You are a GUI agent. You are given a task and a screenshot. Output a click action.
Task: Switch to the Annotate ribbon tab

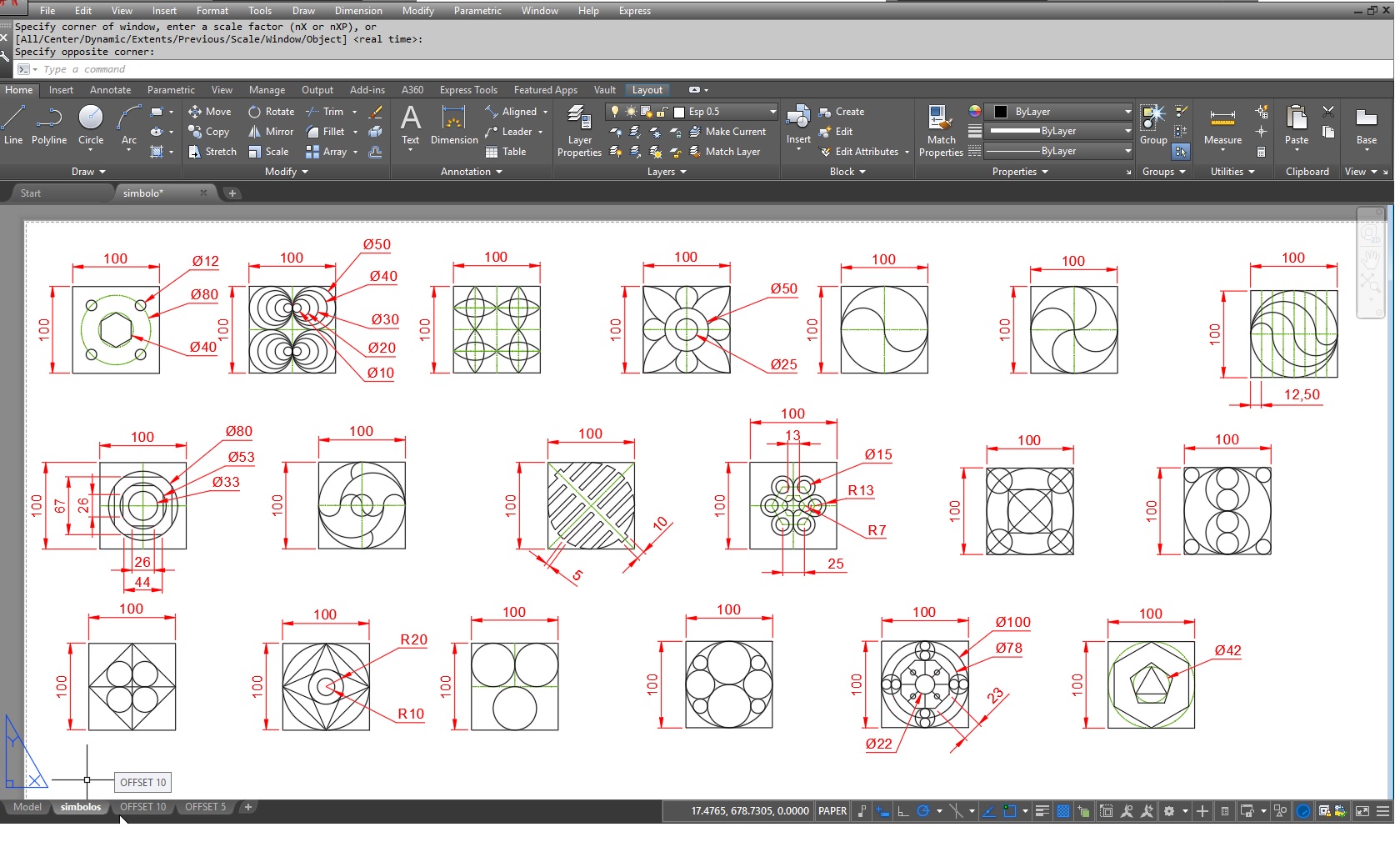[x=110, y=90]
